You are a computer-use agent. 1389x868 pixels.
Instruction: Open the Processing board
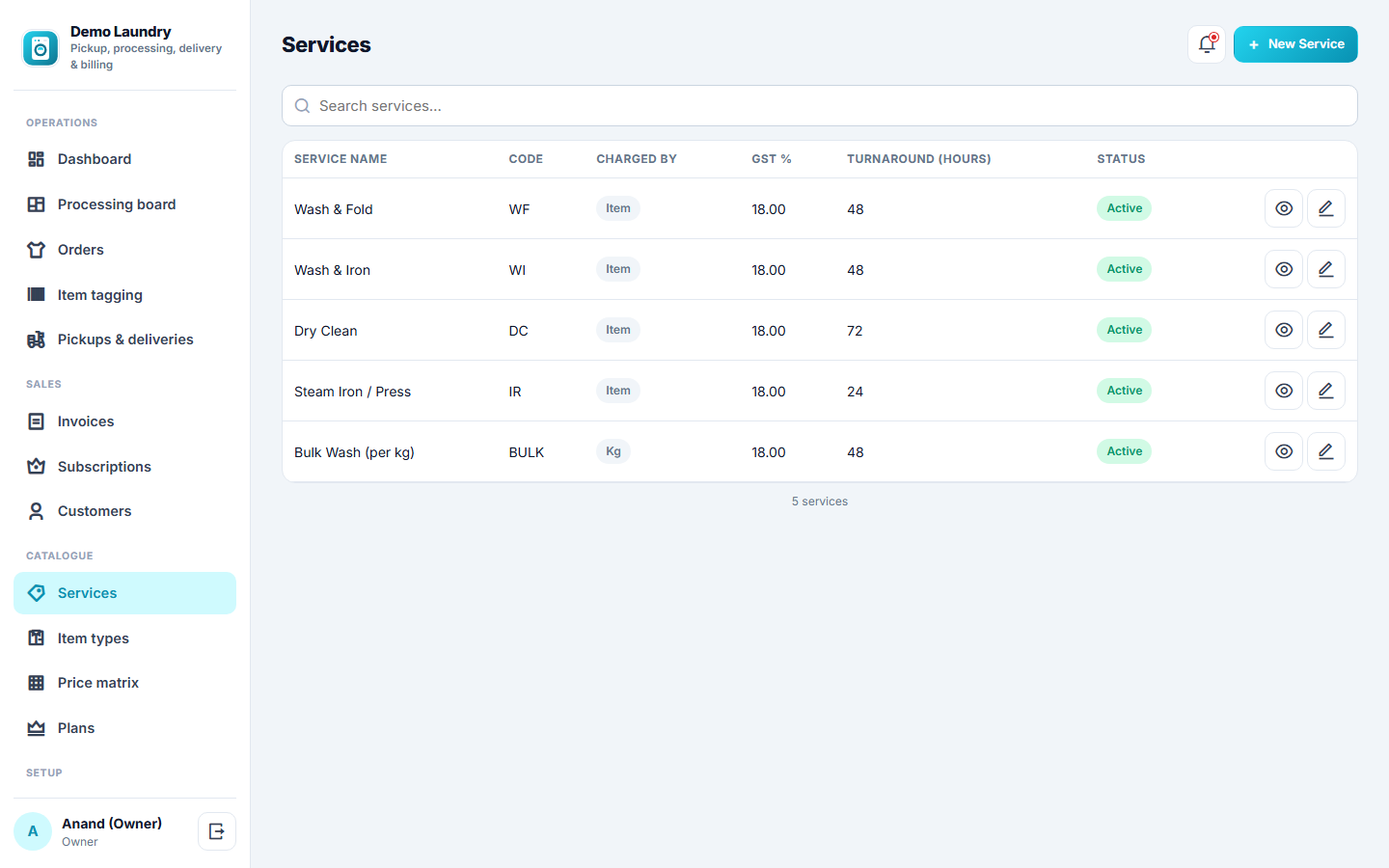tap(124, 204)
